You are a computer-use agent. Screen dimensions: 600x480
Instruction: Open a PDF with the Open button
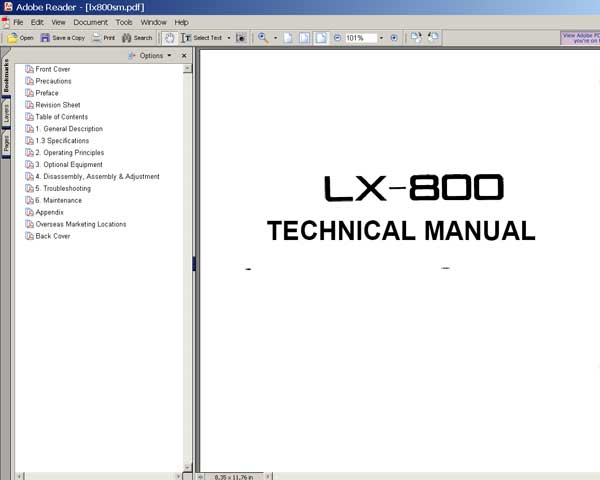pyautogui.click(x=20, y=38)
